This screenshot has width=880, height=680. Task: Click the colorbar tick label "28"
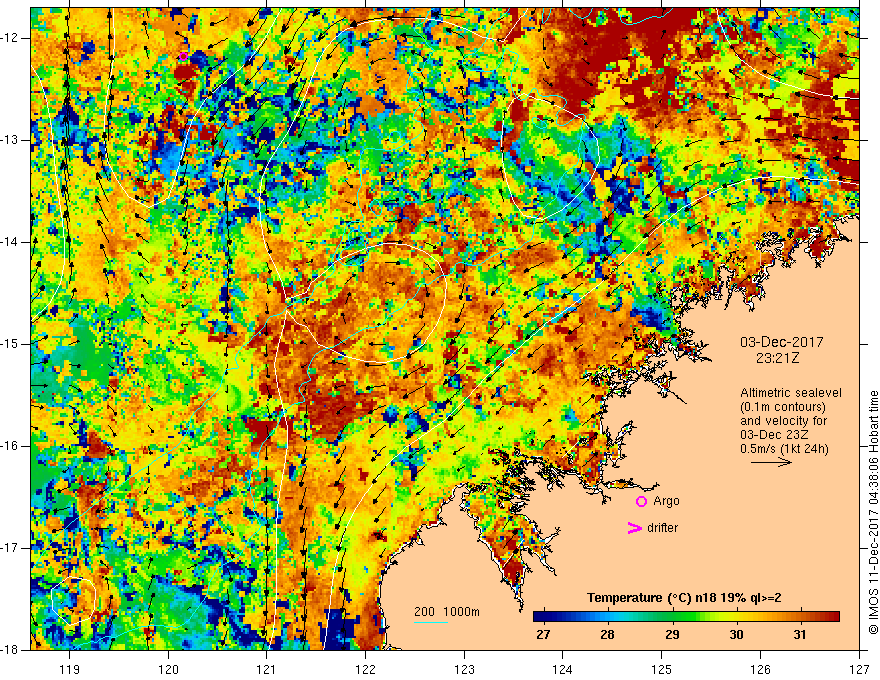coord(607,635)
